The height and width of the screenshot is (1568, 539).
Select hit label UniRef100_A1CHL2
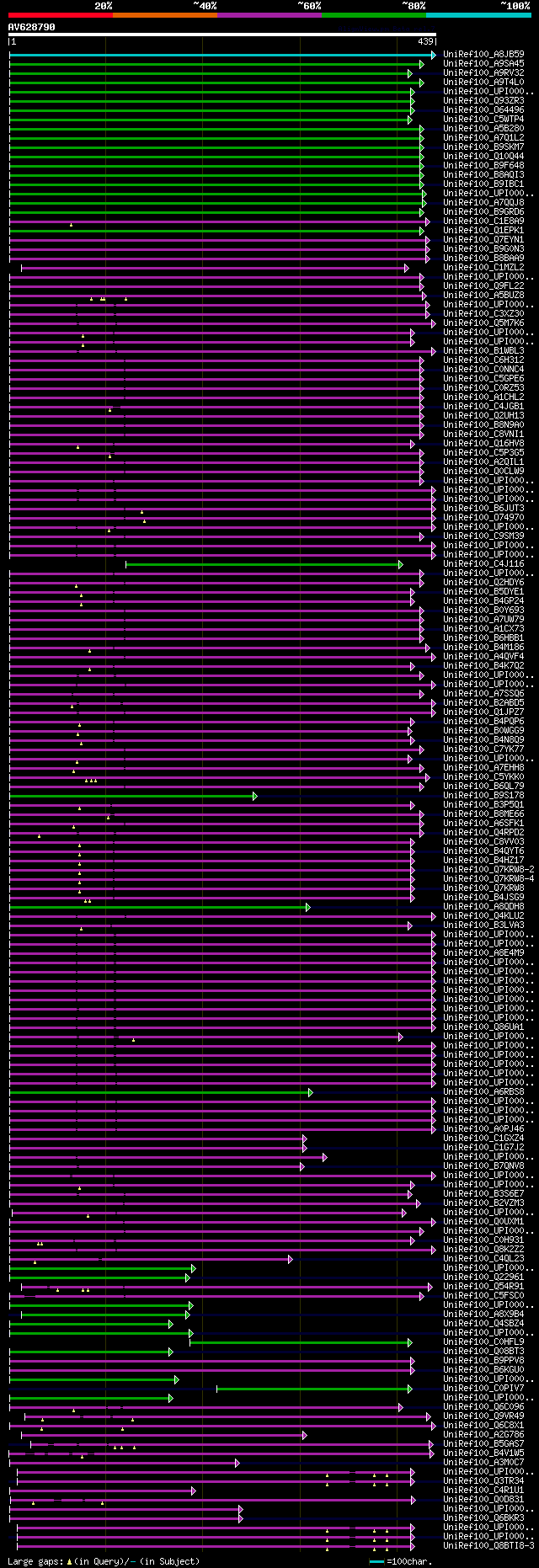coord(483,397)
